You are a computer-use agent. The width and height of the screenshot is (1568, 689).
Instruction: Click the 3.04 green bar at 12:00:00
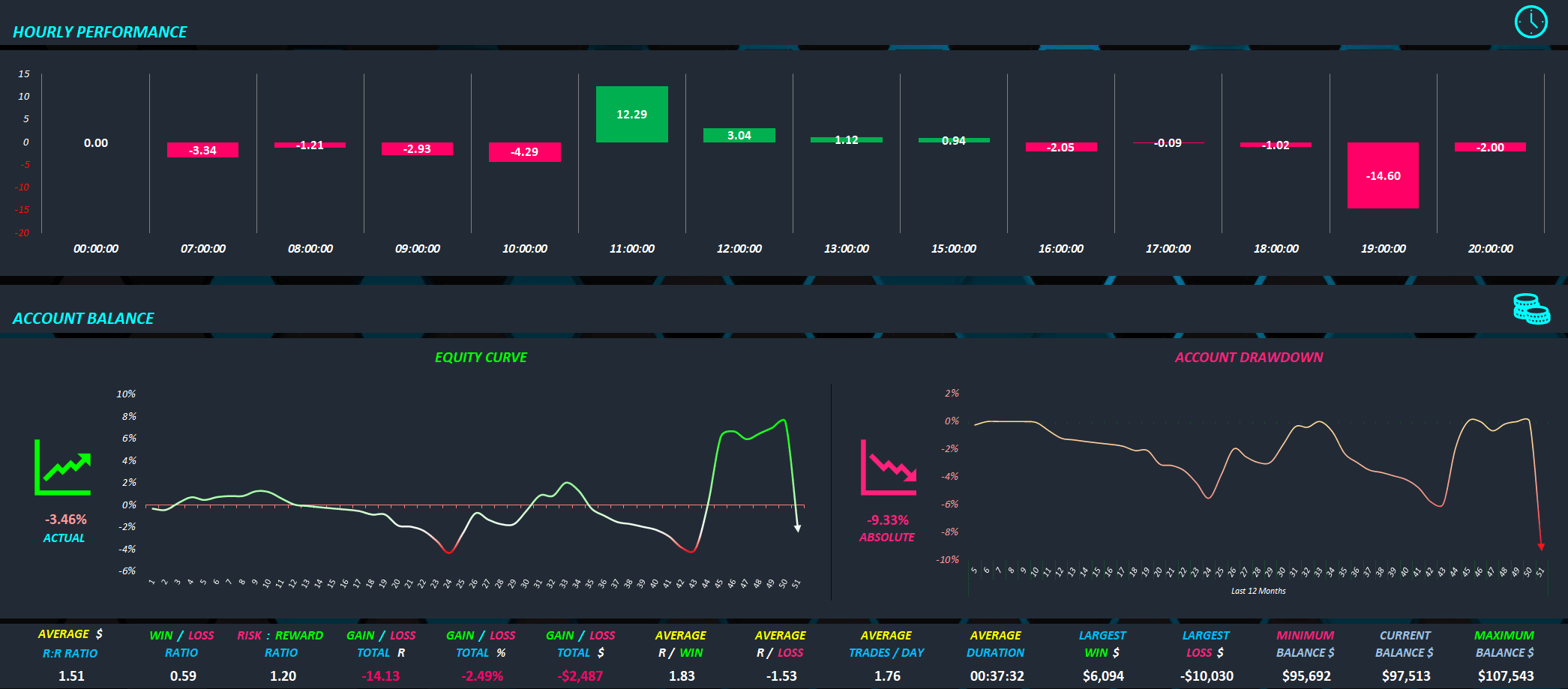click(x=739, y=135)
